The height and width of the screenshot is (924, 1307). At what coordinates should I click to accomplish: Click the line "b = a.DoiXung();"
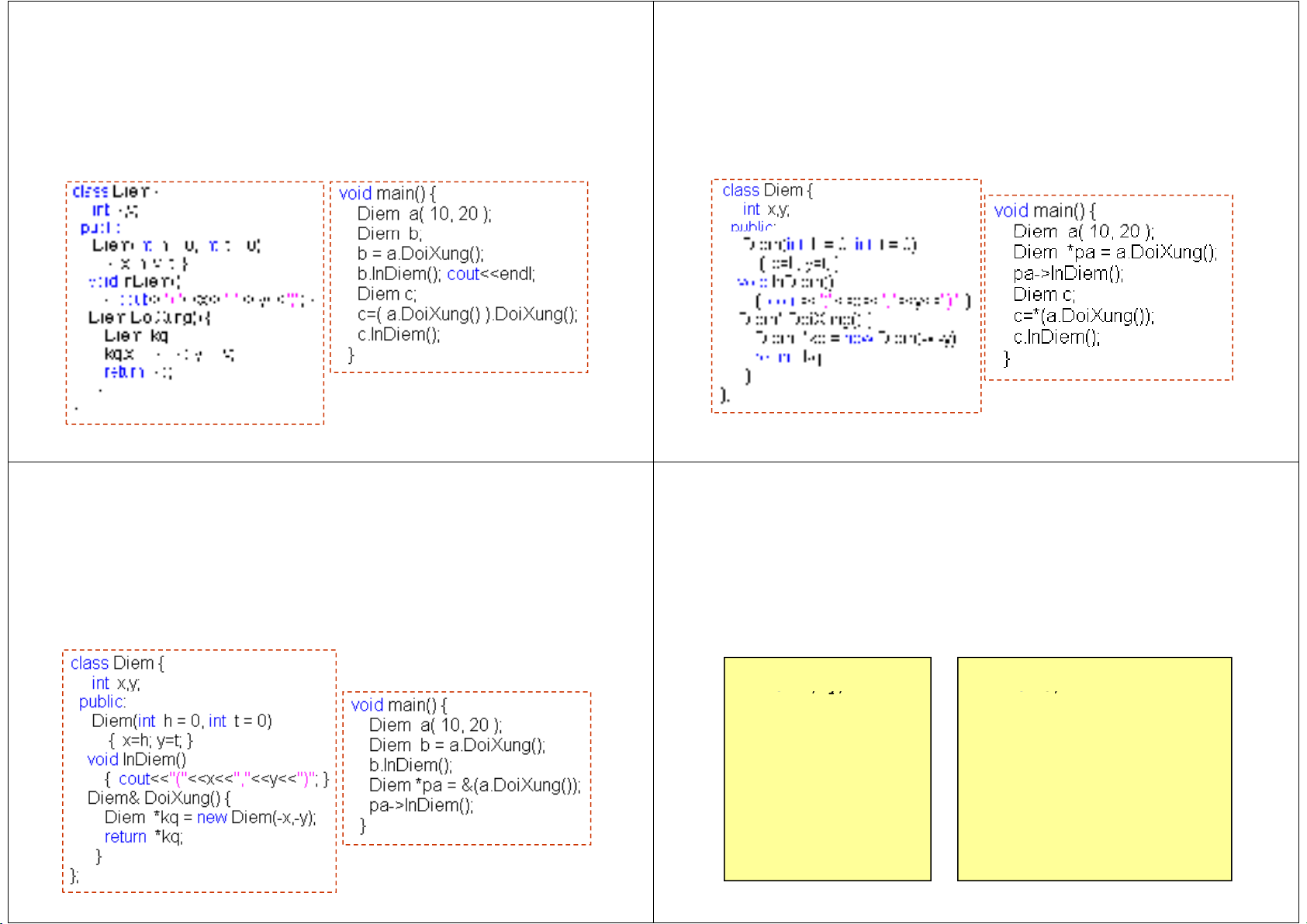[x=420, y=254]
